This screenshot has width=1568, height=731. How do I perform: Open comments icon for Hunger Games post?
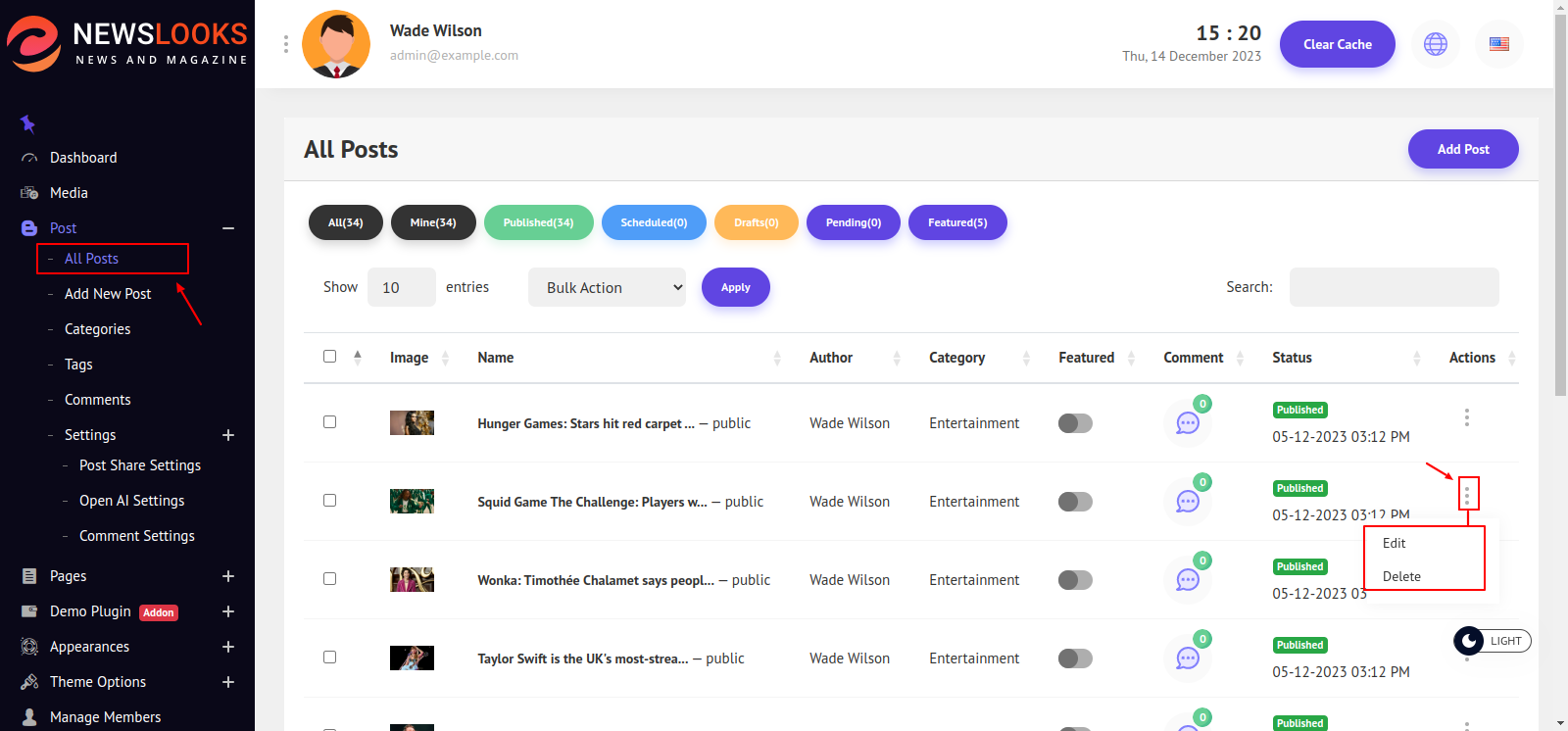click(x=1188, y=423)
